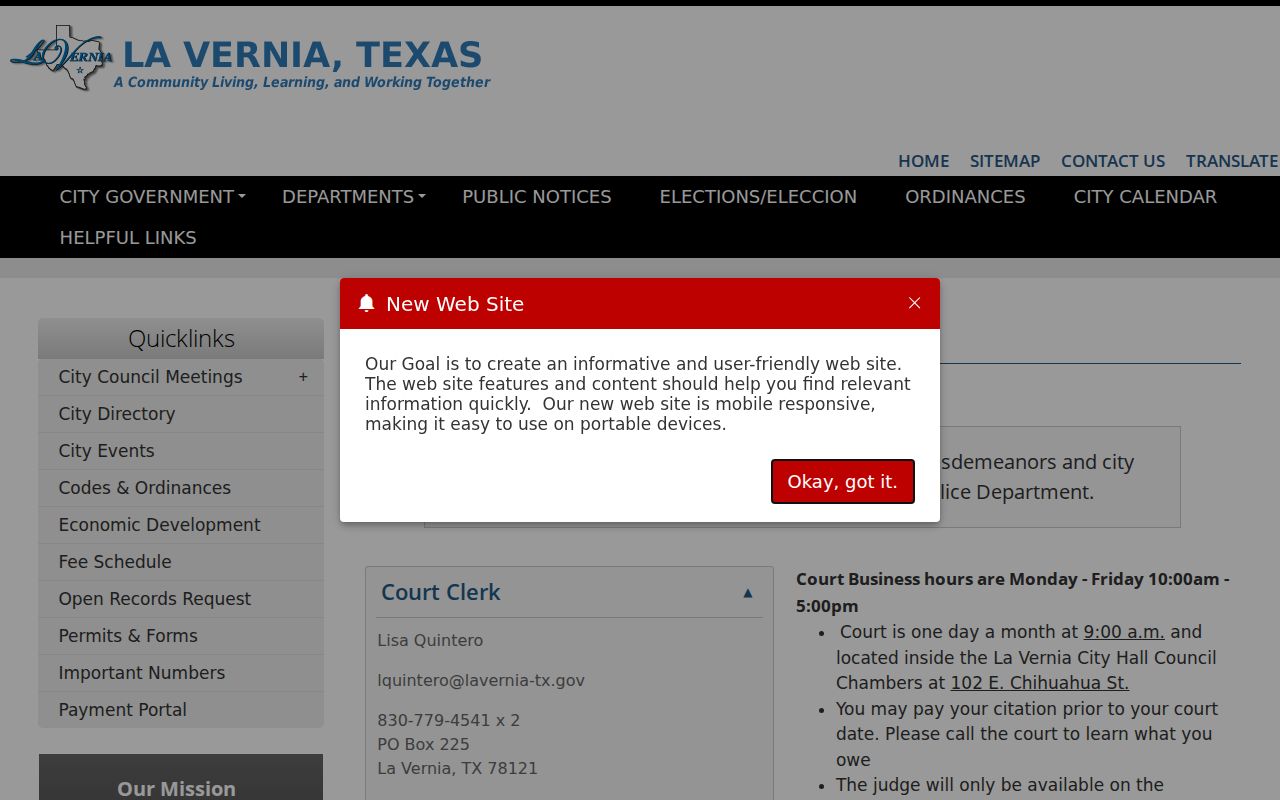The height and width of the screenshot is (800, 1280).
Task: Open the Contact Us link
Action: pos(1113,161)
